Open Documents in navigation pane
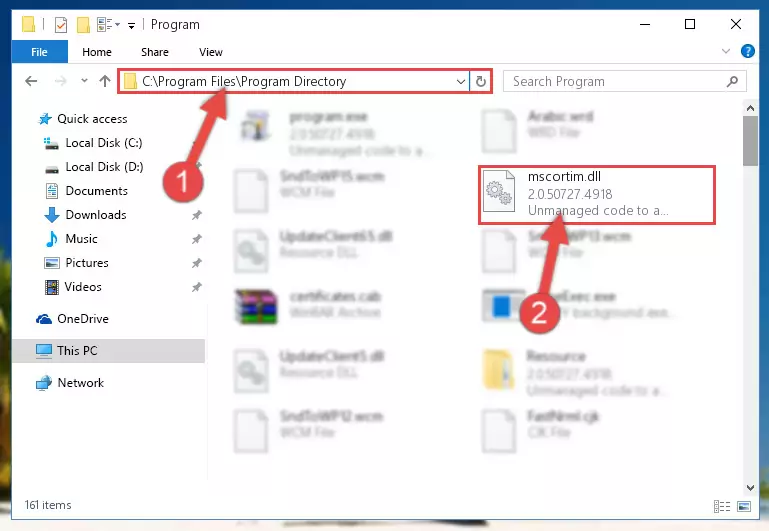The image size is (769, 531). [x=96, y=191]
